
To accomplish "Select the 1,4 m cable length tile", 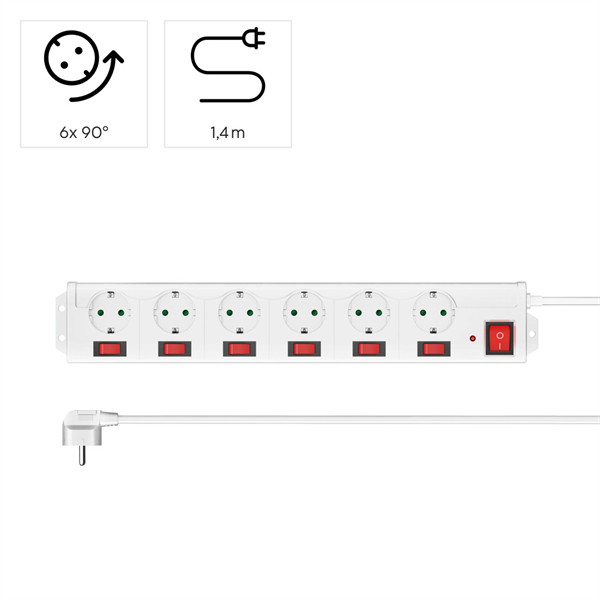I will pos(228,84).
